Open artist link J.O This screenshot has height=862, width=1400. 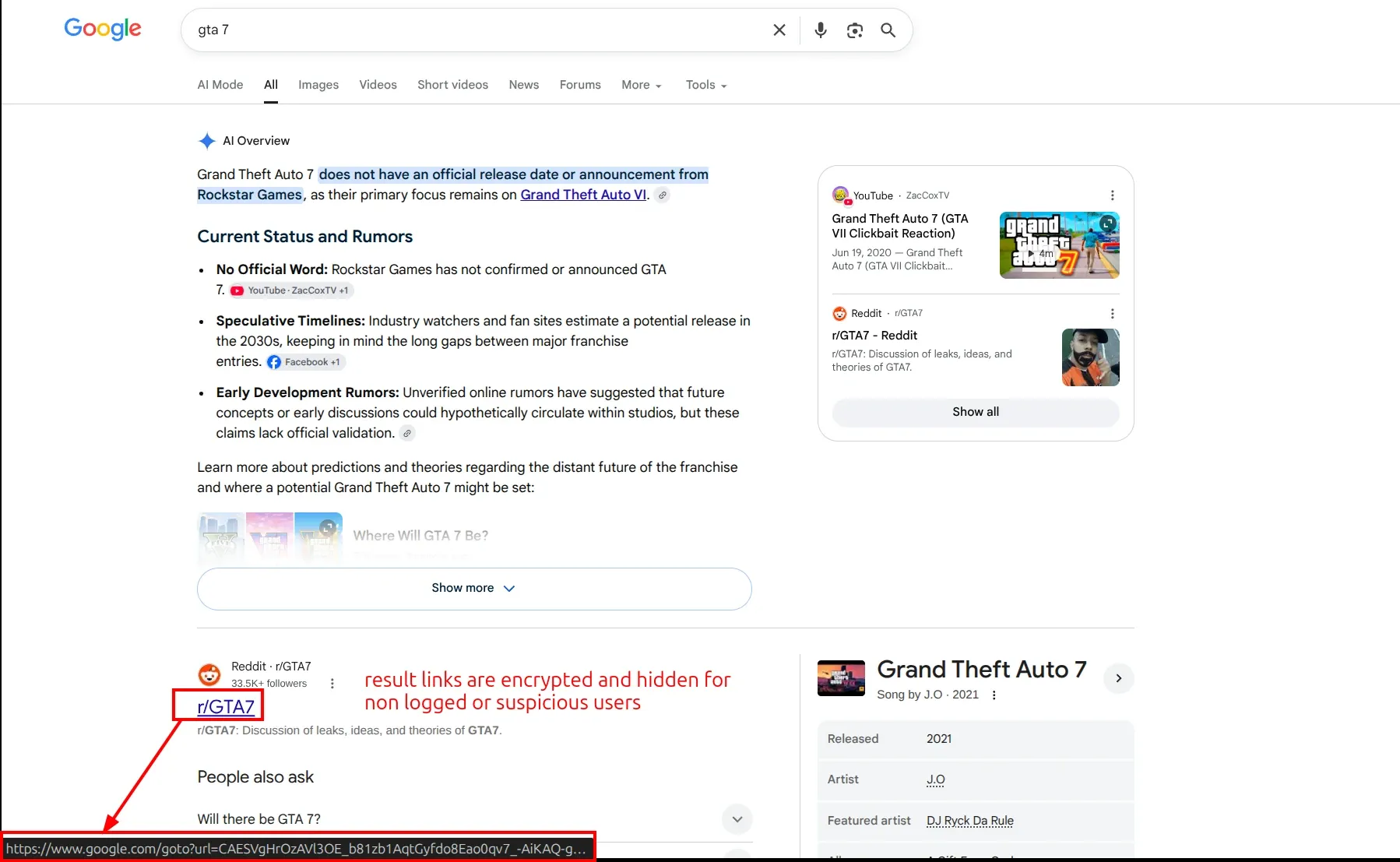pos(935,780)
